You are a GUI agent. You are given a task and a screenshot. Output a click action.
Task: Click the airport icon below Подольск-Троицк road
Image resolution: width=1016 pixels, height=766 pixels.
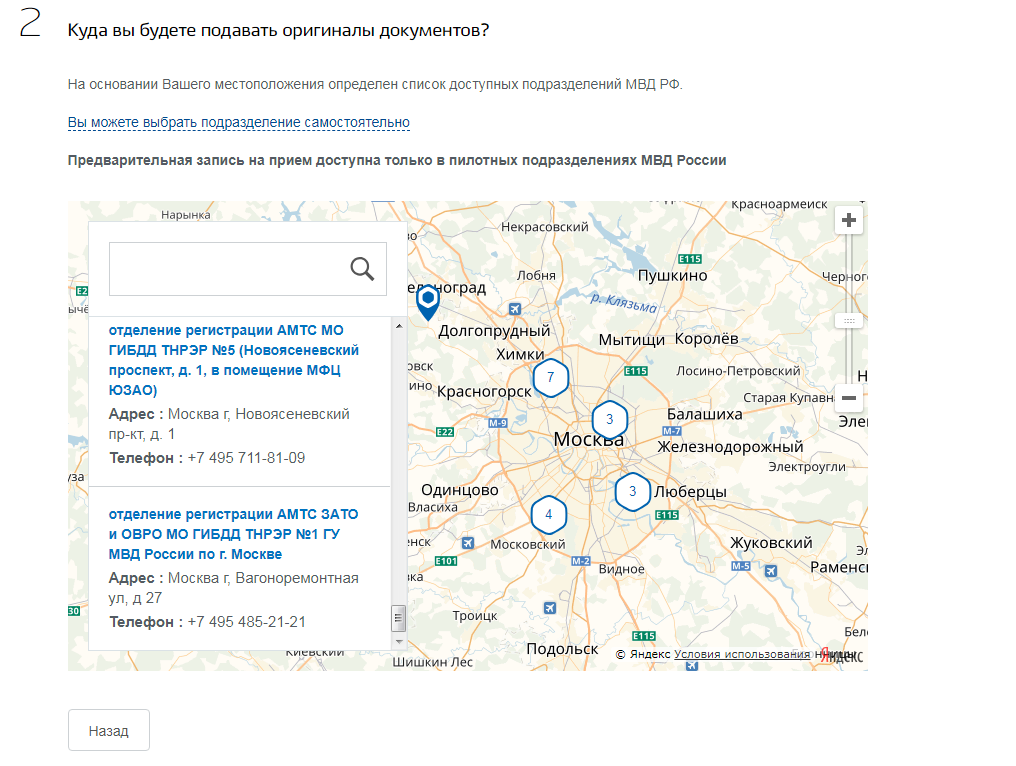pos(549,608)
